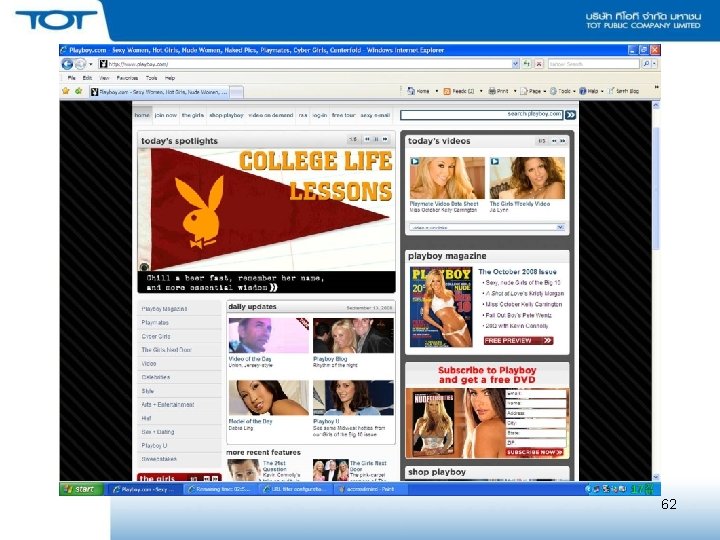Open the Help menu in menu bar
Image resolution: width=720 pixels, height=540 pixels.
point(170,78)
